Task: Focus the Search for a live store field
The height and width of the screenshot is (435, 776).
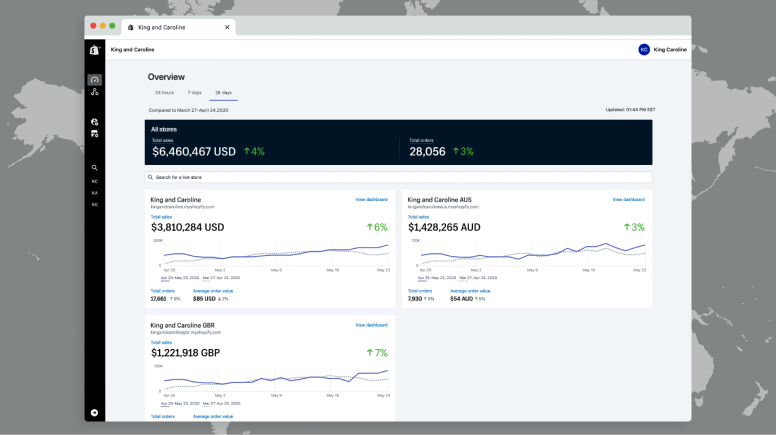Action: tap(398, 177)
